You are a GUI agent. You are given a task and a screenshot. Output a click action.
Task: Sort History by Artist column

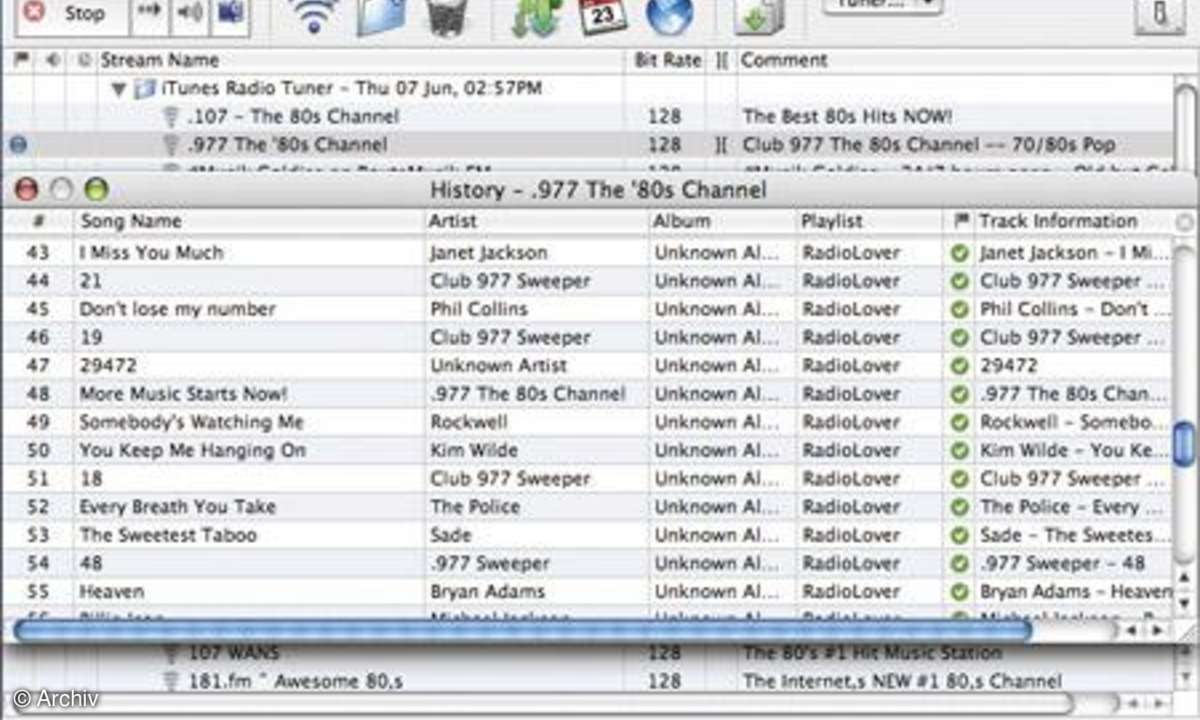(536, 221)
